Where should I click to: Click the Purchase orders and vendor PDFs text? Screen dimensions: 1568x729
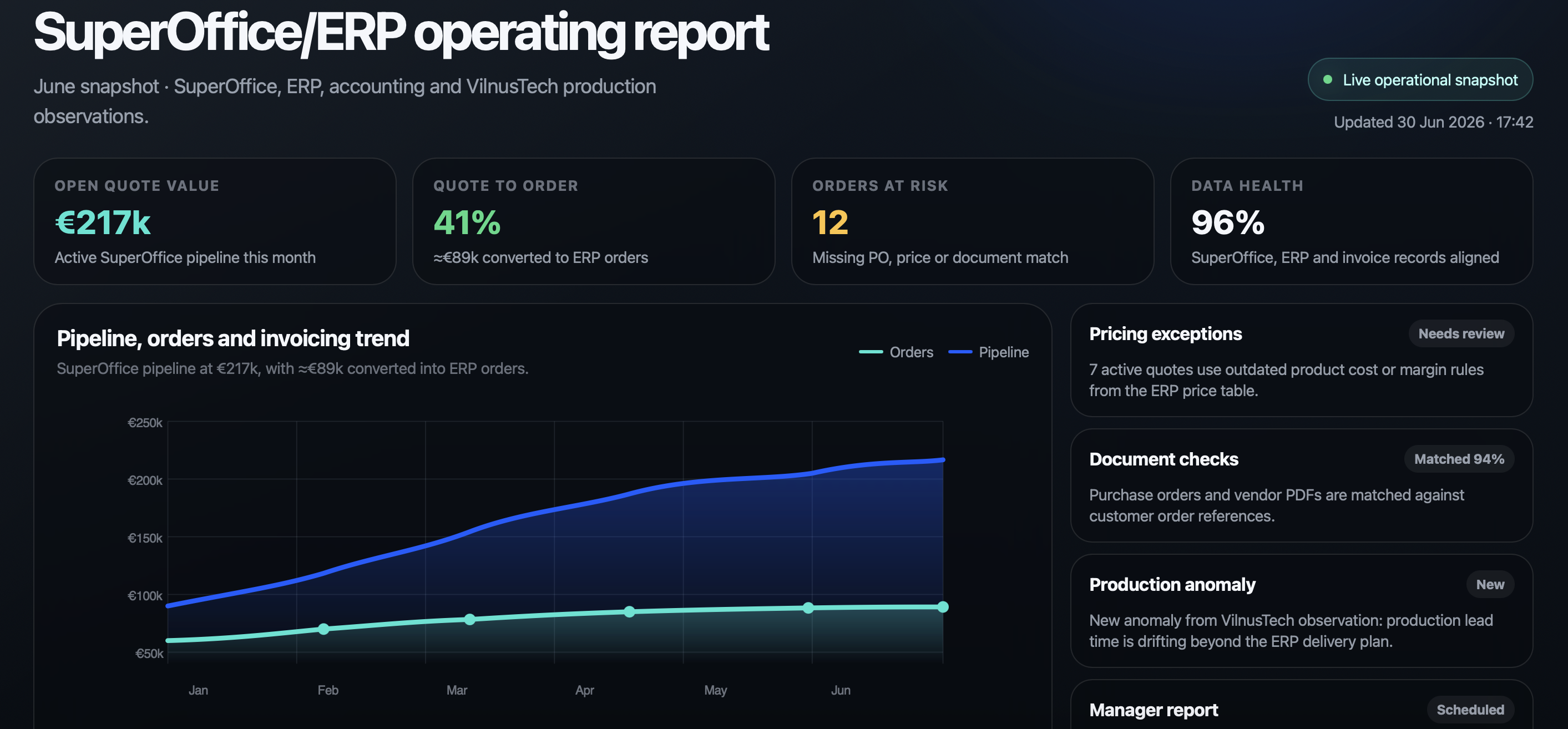click(1277, 505)
